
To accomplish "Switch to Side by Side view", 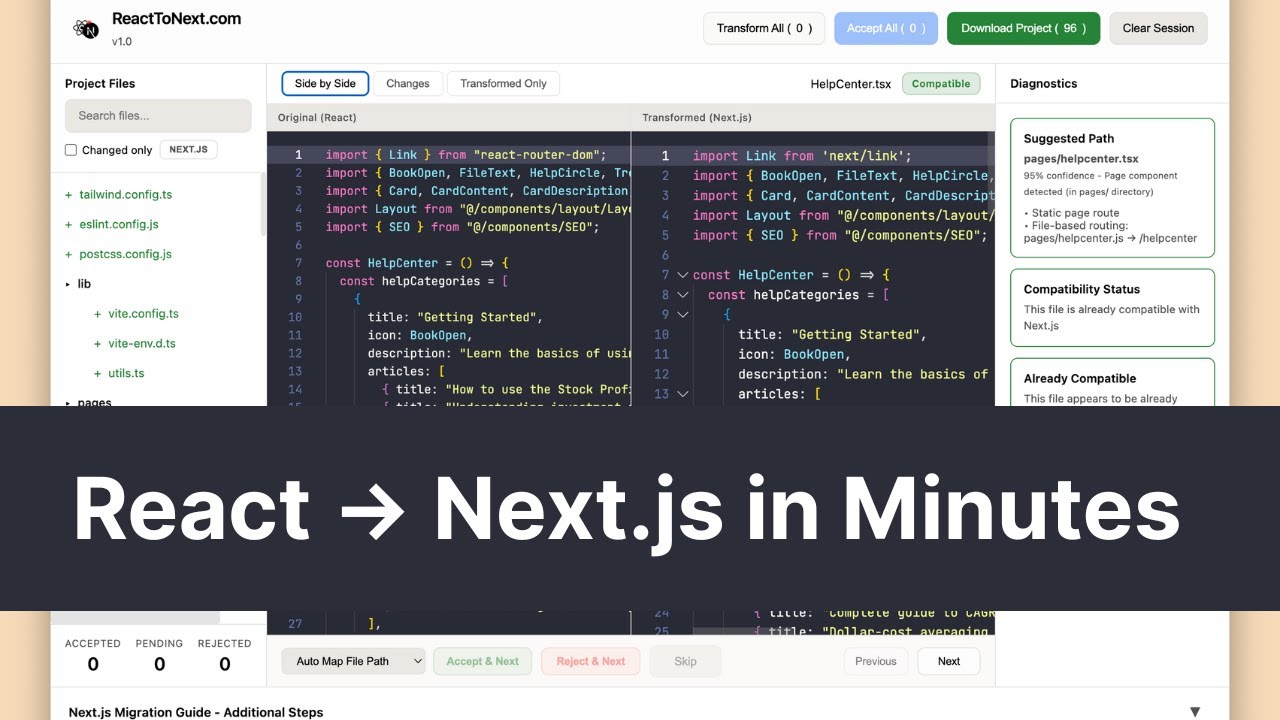I will click(x=325, y=84).
